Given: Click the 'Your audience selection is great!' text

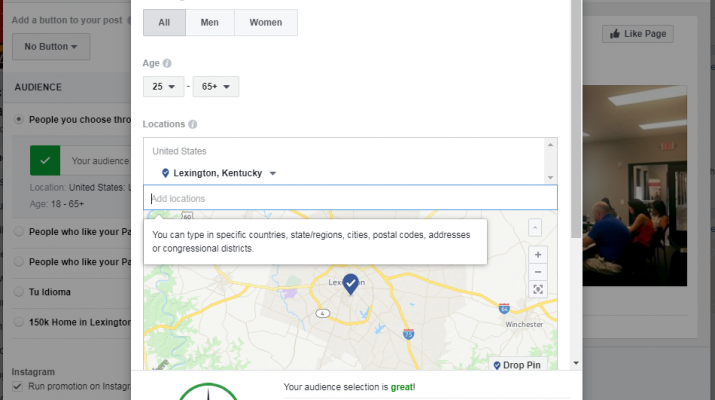Looking at the screenshot, I should [349, 387].
